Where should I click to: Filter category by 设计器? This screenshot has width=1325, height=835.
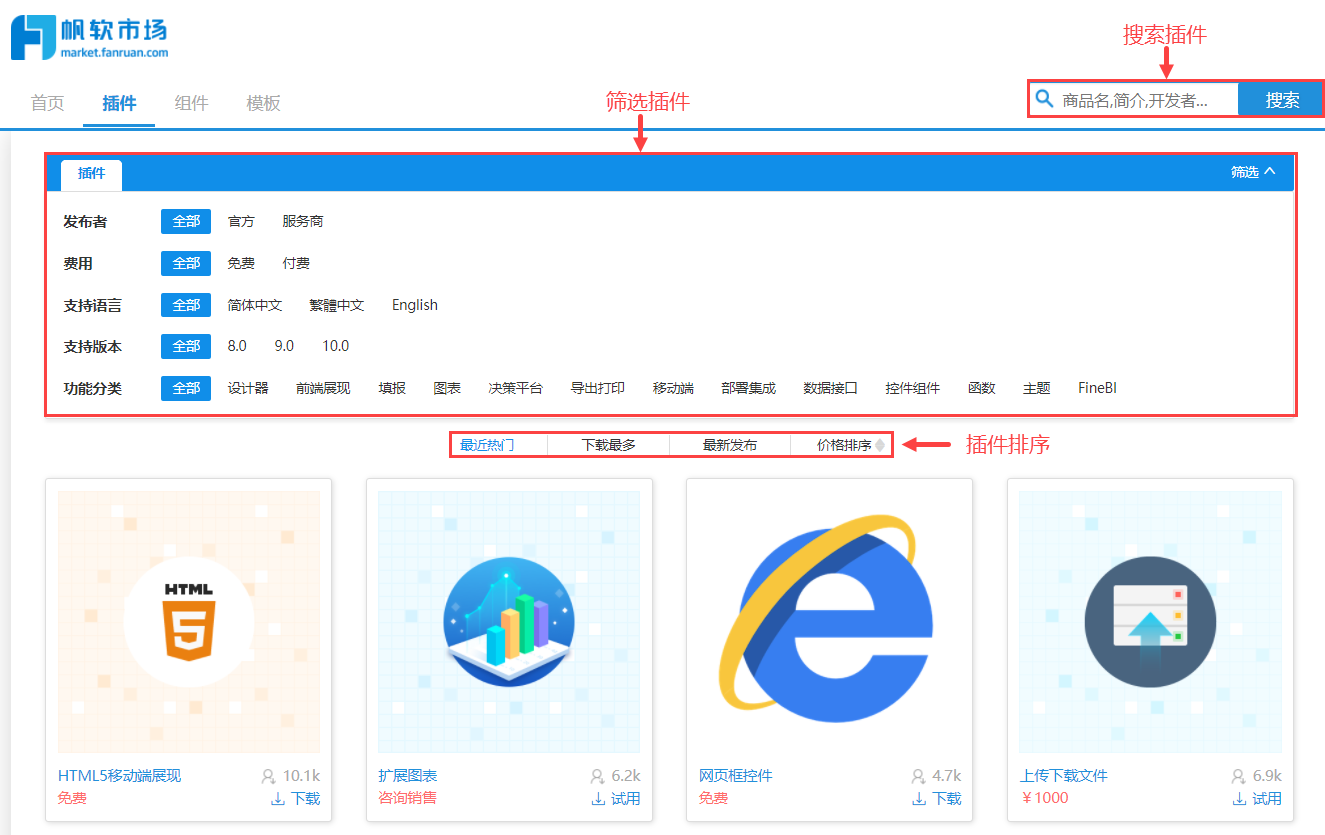coord(248,388)
